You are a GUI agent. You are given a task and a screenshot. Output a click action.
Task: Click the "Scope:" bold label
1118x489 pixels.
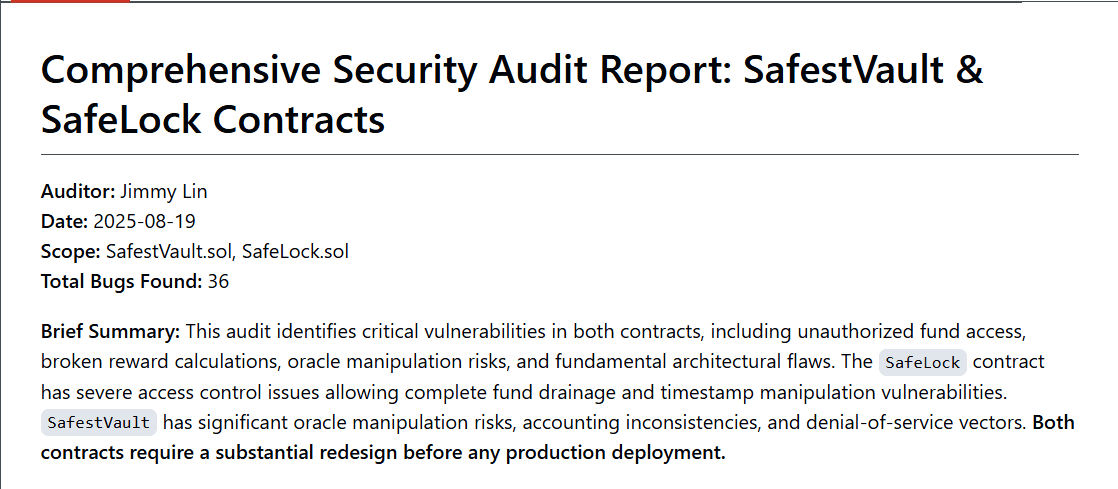pos(70,251)
